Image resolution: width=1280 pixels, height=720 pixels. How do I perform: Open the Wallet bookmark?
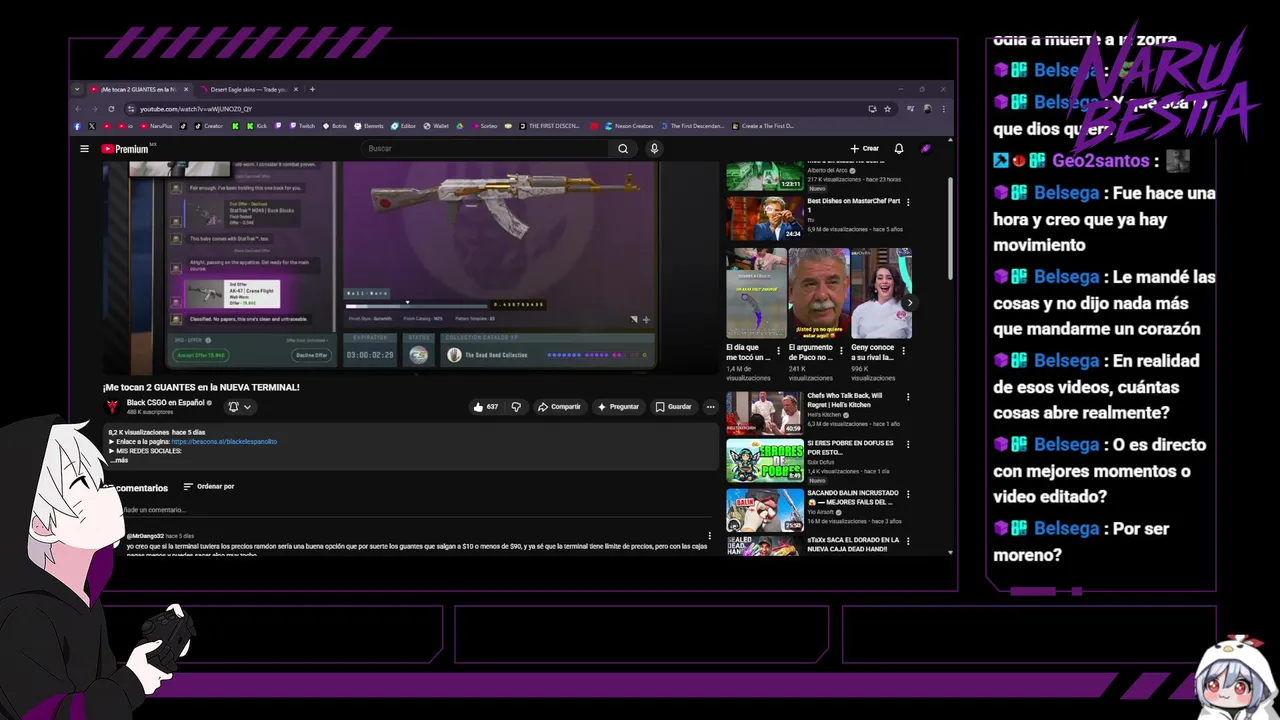[437, 126]
